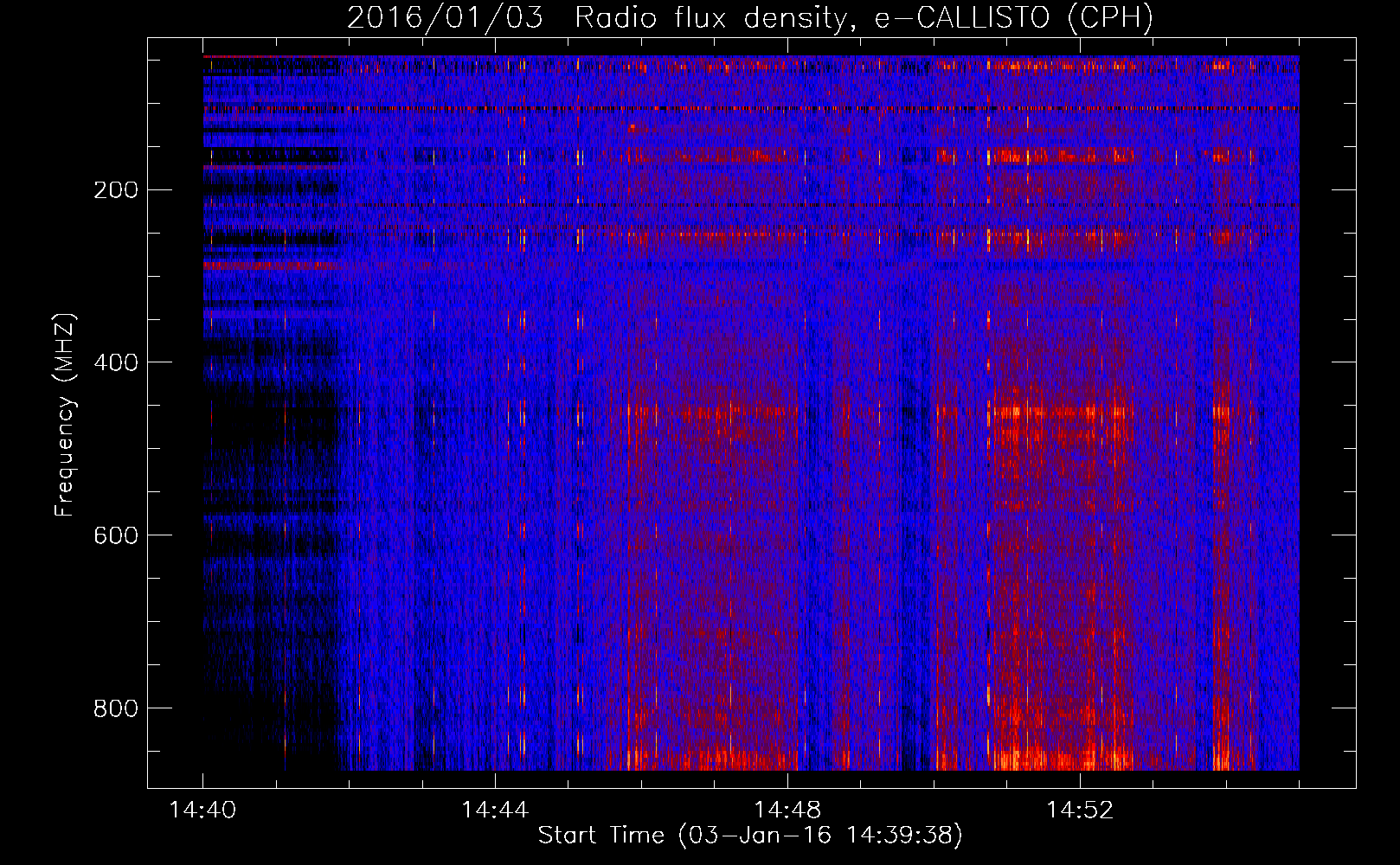Click the 14:48 time axis label
Image resolution: width=1400 pixels, height=865 pixels.
point(787,810)
